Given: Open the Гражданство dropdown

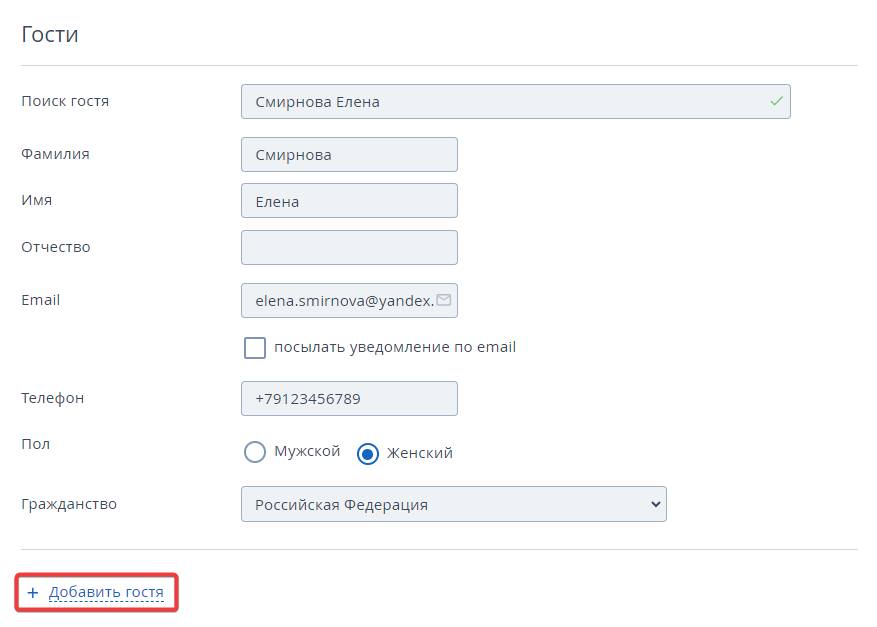Looking at the screenshot, I should (454, 504).
